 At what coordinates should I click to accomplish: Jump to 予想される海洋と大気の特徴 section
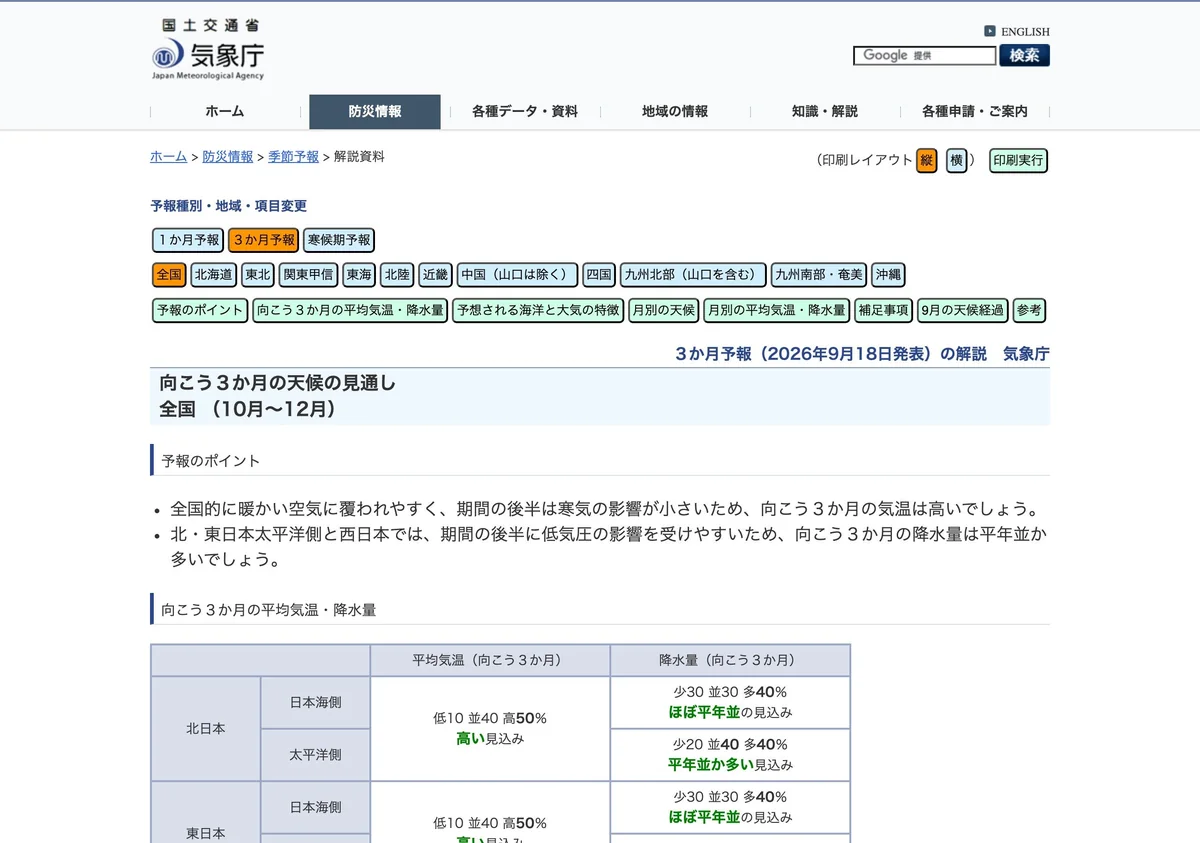538,311
